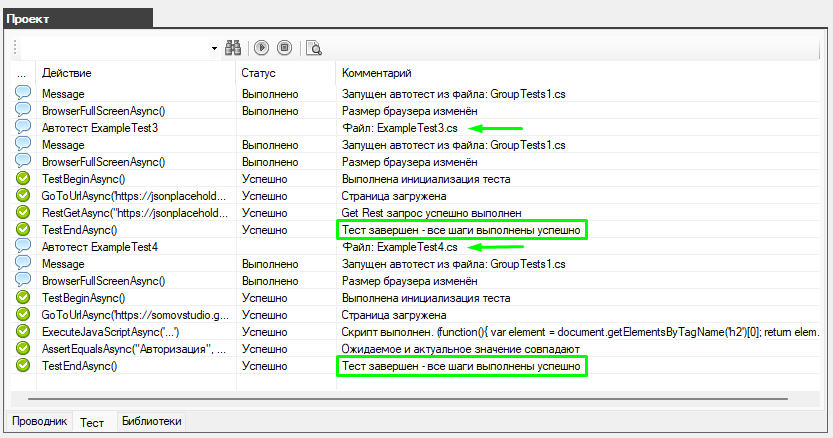Open the toolbar combo box dropdown arrow
Viewport: 833px width, 438px height.
click(x=214, y=47)
